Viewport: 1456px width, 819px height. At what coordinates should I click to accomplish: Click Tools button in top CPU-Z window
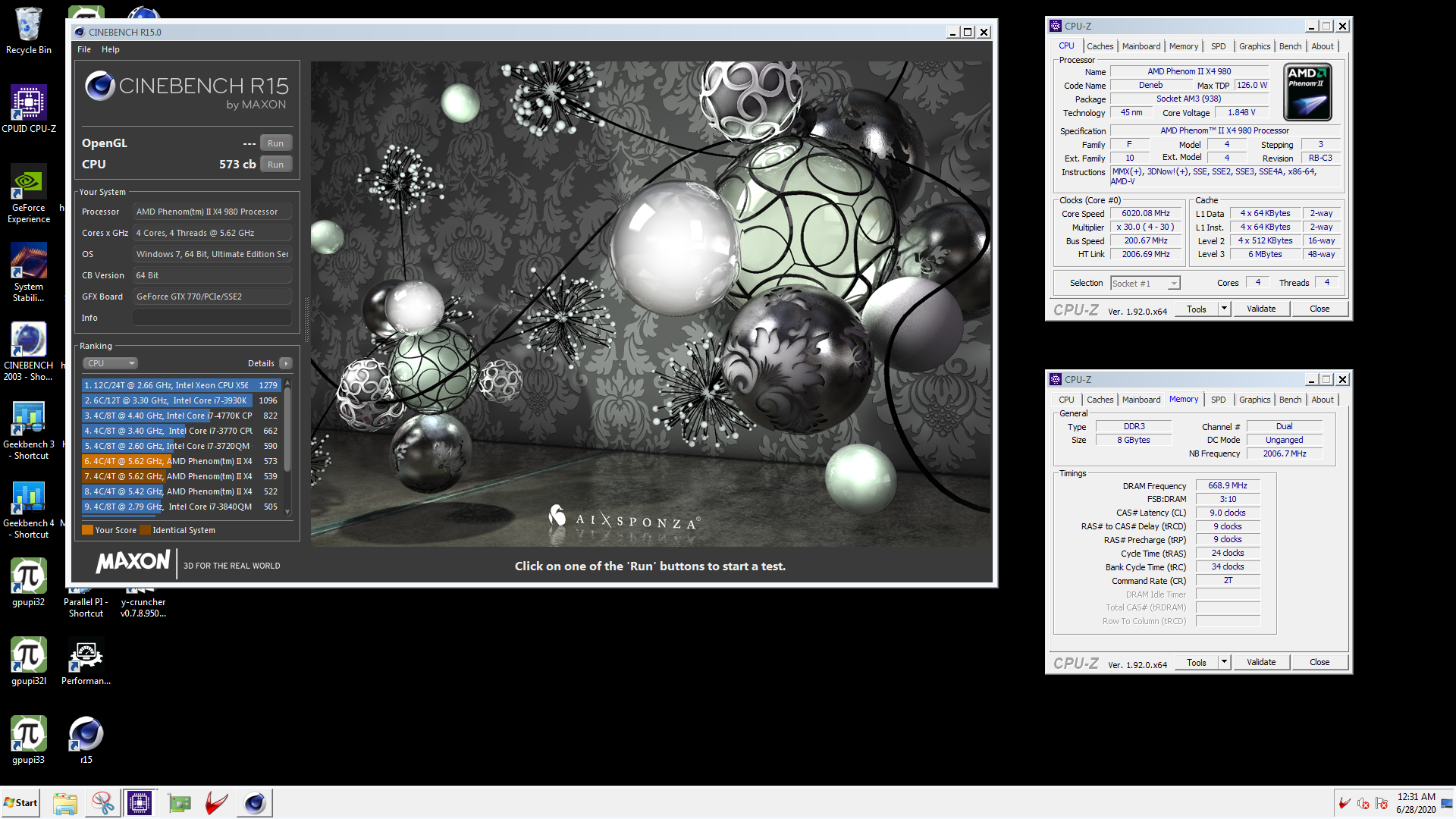tap(1196, 309)
